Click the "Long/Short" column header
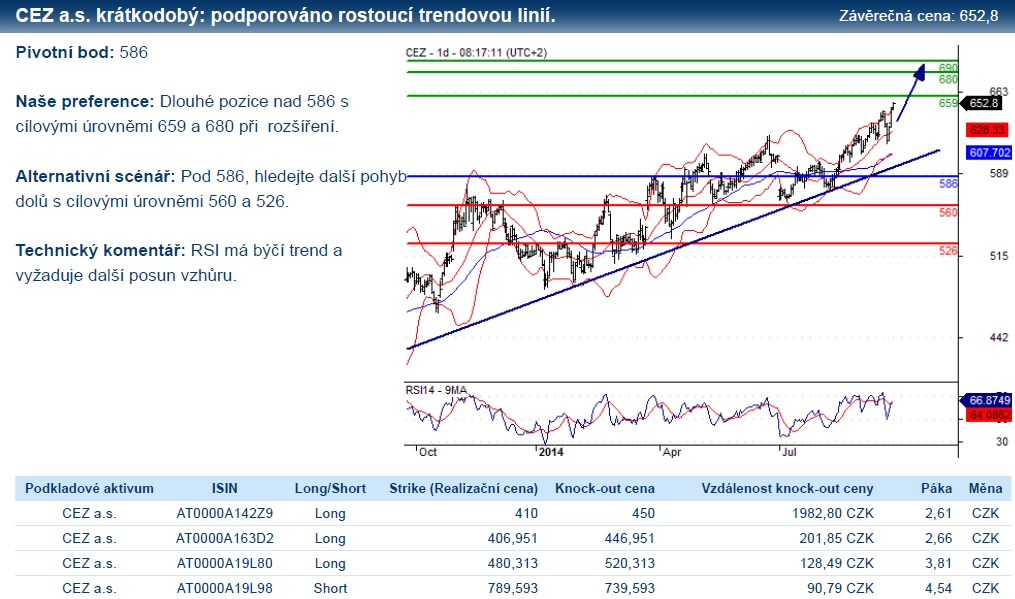This screenshot has height=599, width=1015. click(330, 488)
